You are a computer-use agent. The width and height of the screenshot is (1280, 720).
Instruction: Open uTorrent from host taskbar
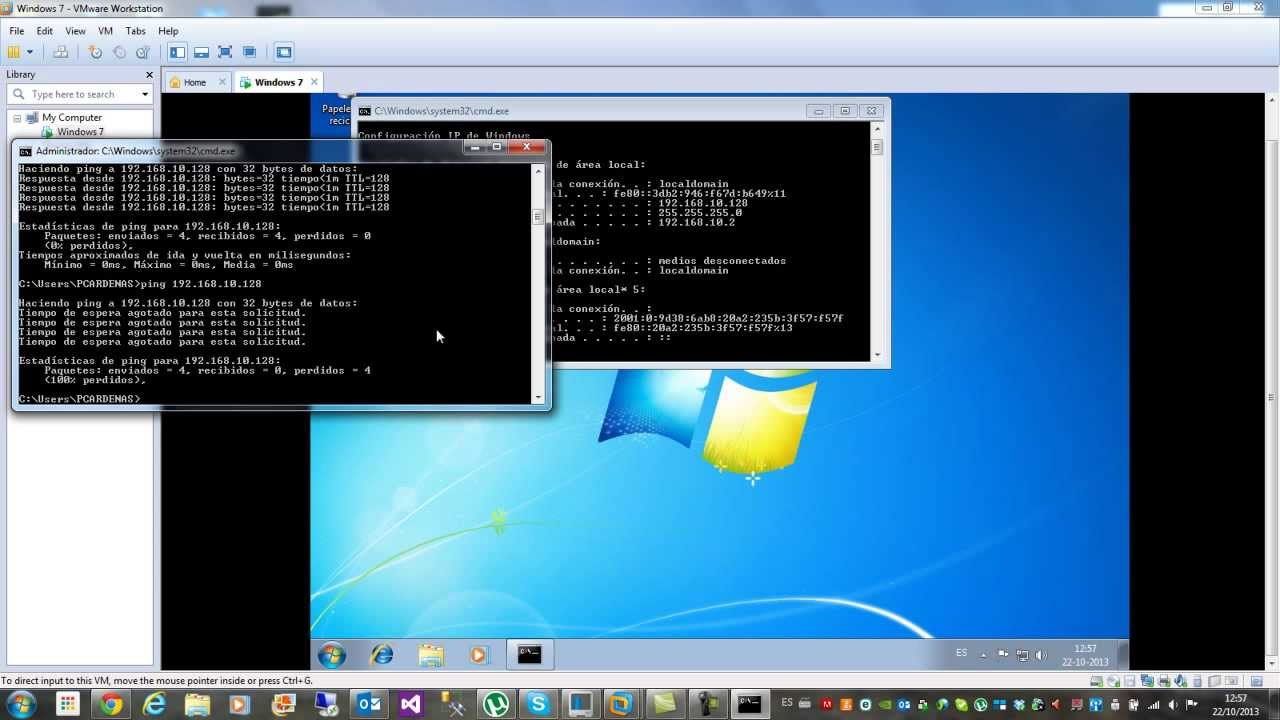(496, 704)
